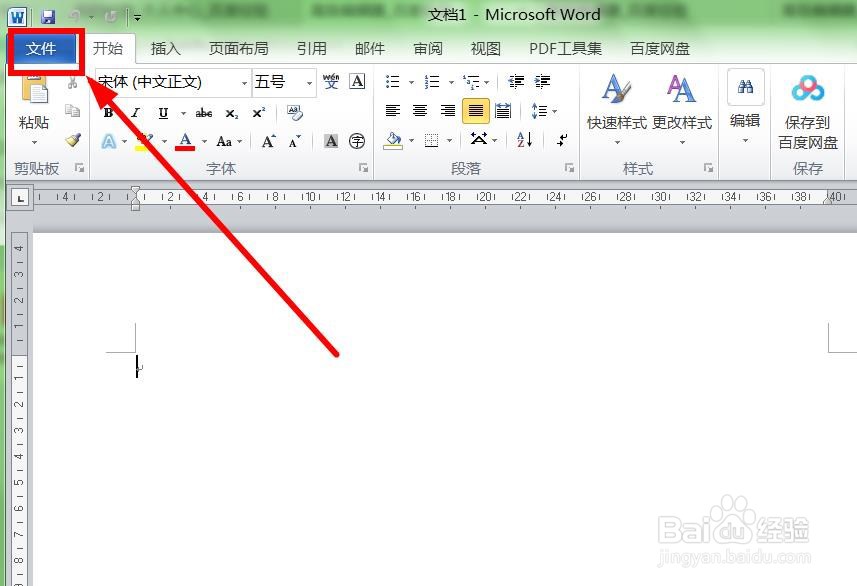Click the text effects glowing A icon

(109, 142)
